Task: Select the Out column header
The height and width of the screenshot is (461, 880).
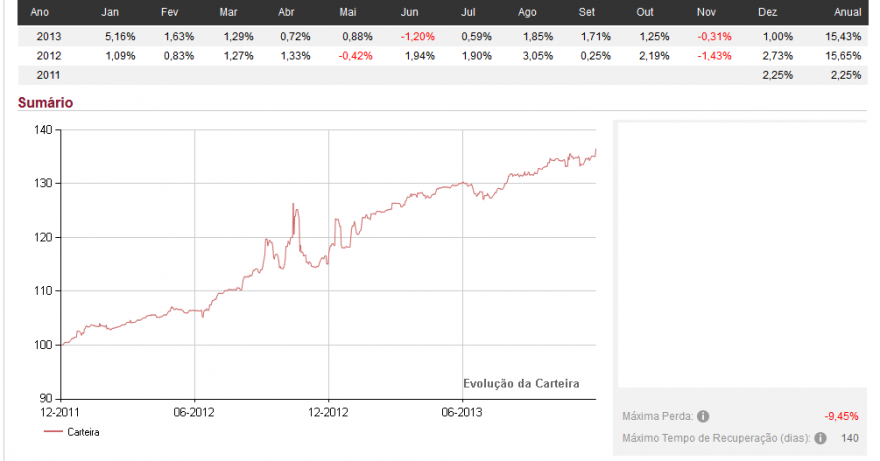Action: (645, 12)
